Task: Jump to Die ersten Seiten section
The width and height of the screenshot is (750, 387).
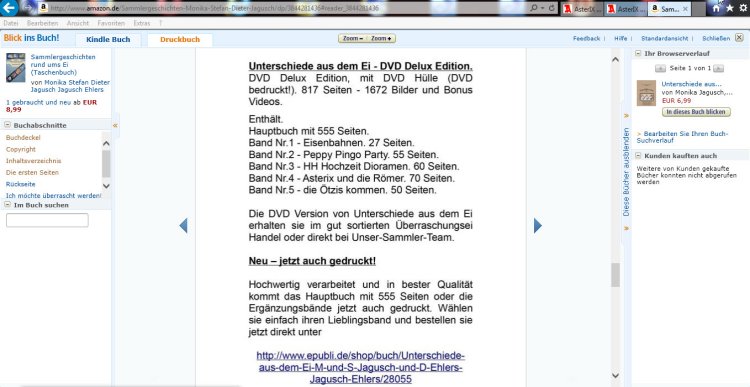Action: point(32,172)
